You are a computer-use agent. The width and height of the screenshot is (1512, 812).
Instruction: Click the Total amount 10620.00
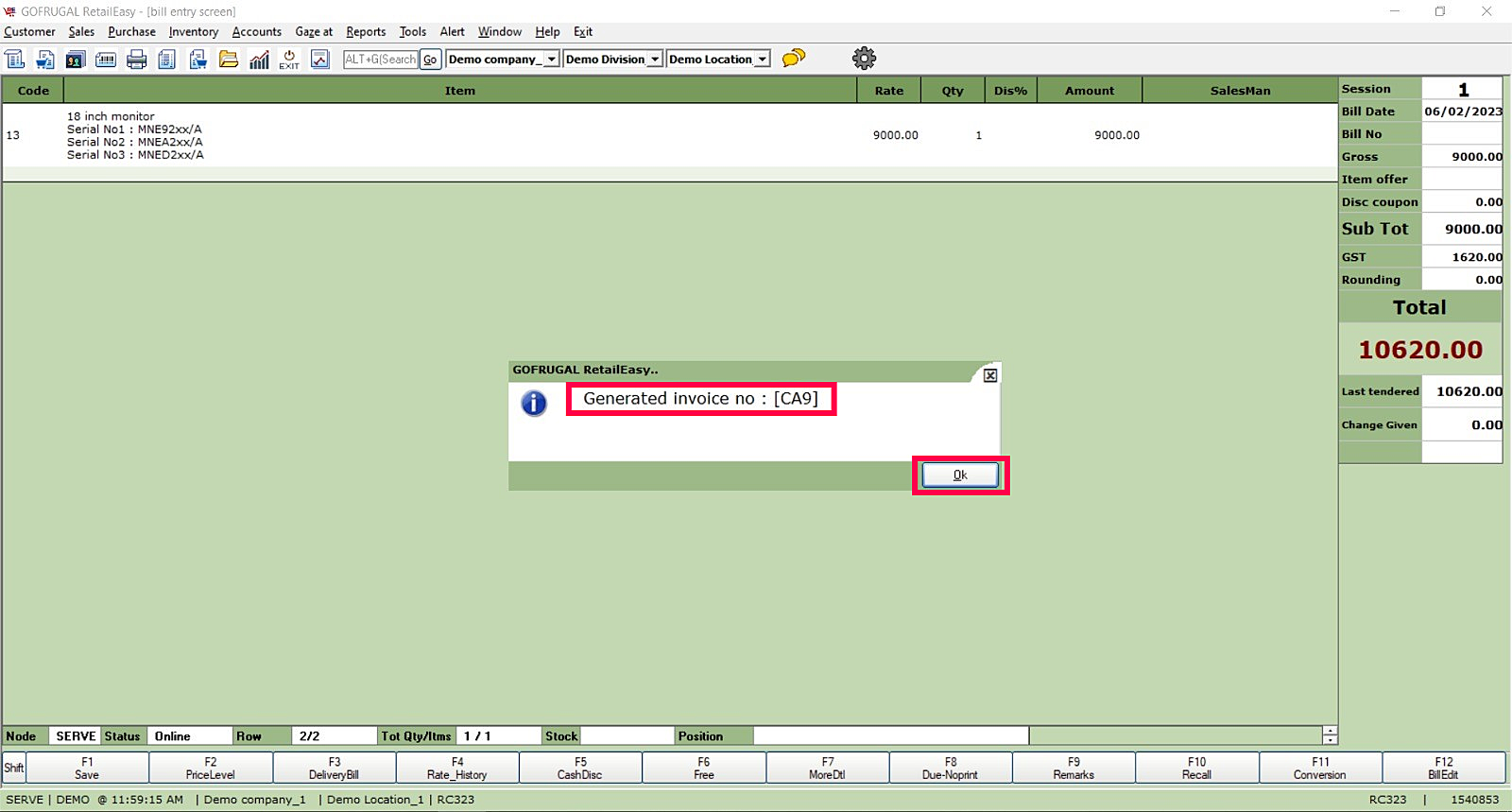[x=1420, y=350]
